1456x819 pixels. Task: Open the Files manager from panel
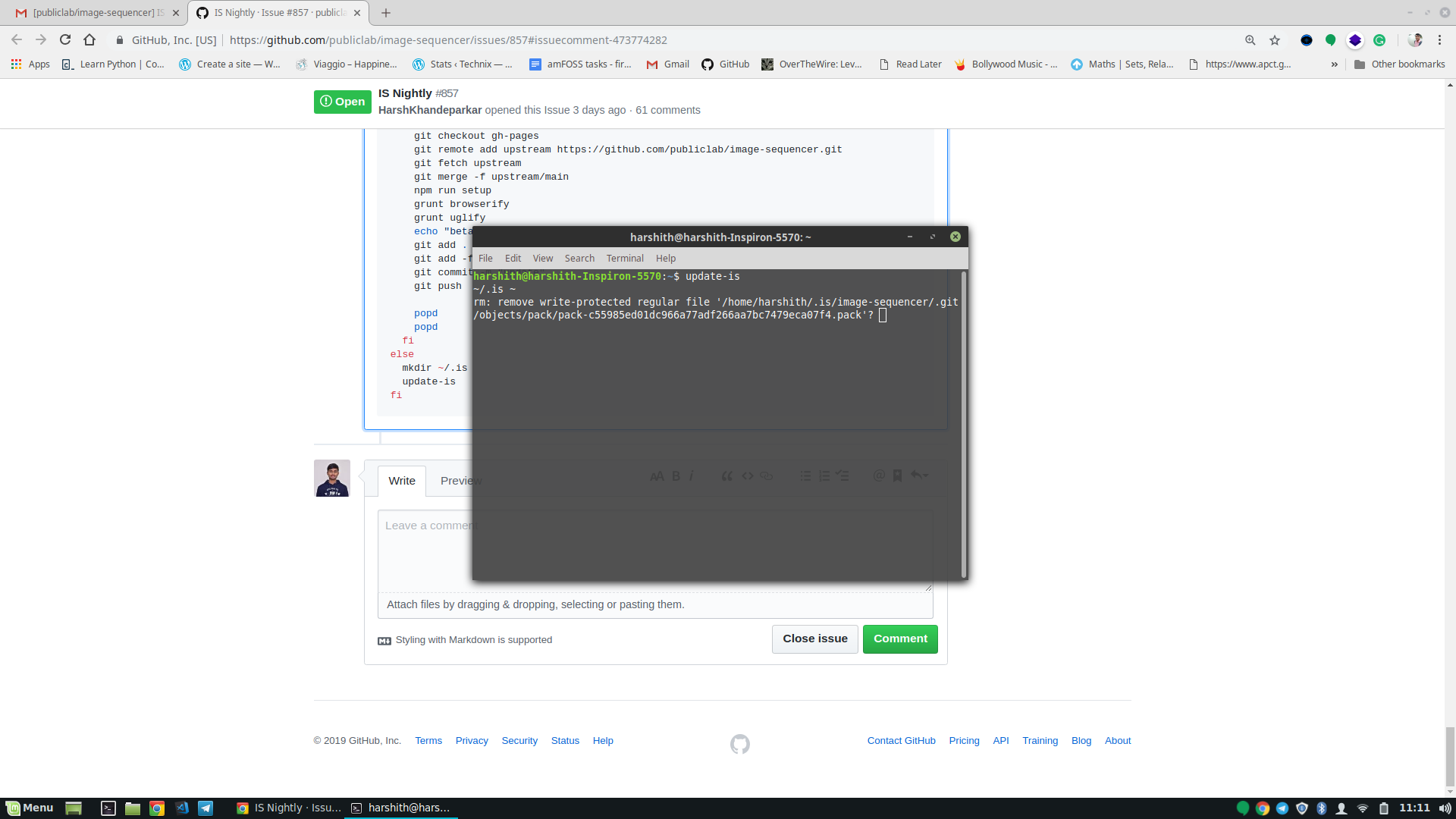click(x=133, y=808)
